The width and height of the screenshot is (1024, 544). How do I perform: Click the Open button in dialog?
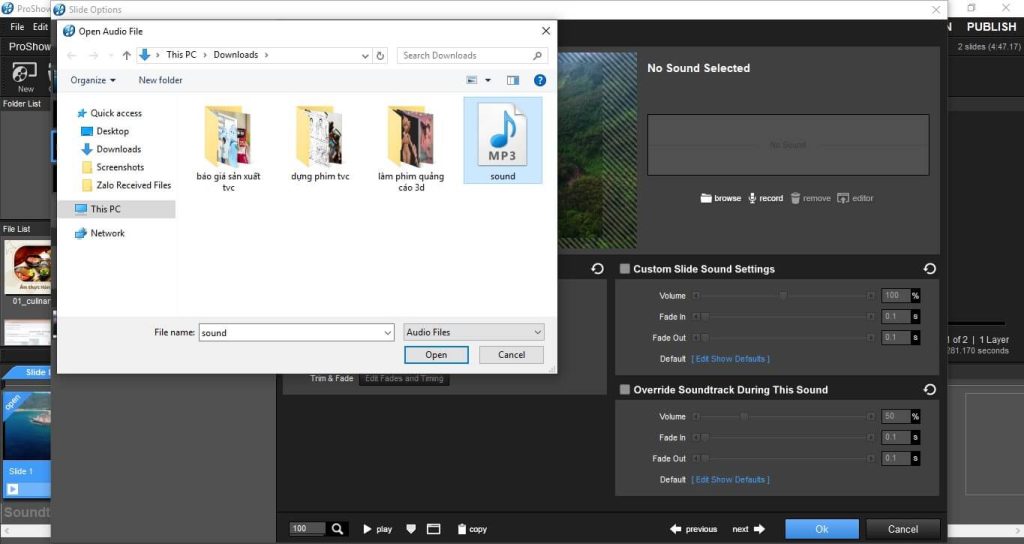click(436, 355)
